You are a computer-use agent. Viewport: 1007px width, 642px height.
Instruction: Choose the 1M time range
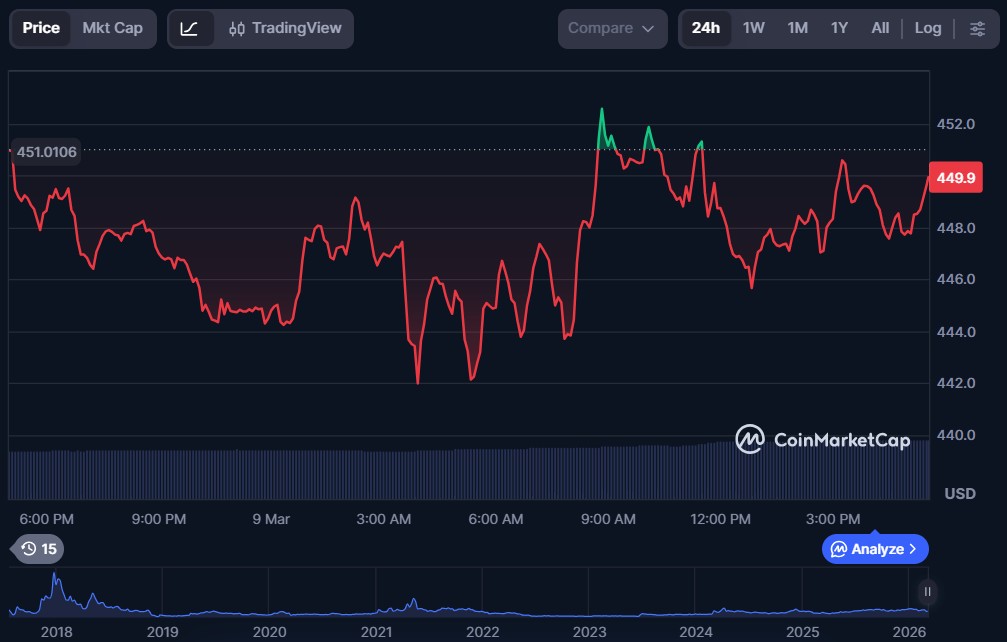797,28
